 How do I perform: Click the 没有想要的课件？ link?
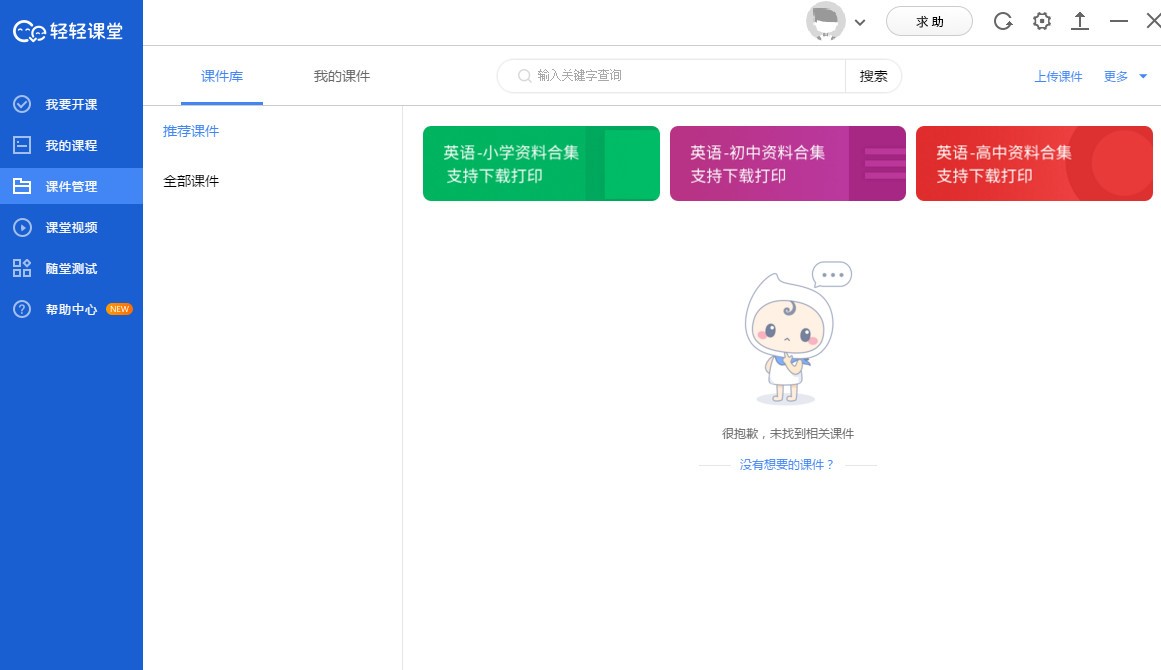point(787,464)
